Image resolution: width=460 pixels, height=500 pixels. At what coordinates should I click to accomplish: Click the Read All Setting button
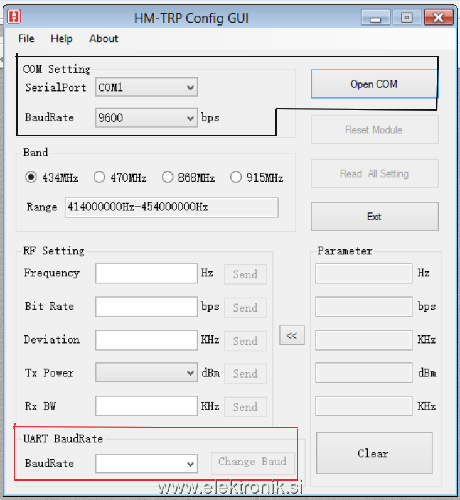(375, 174)
